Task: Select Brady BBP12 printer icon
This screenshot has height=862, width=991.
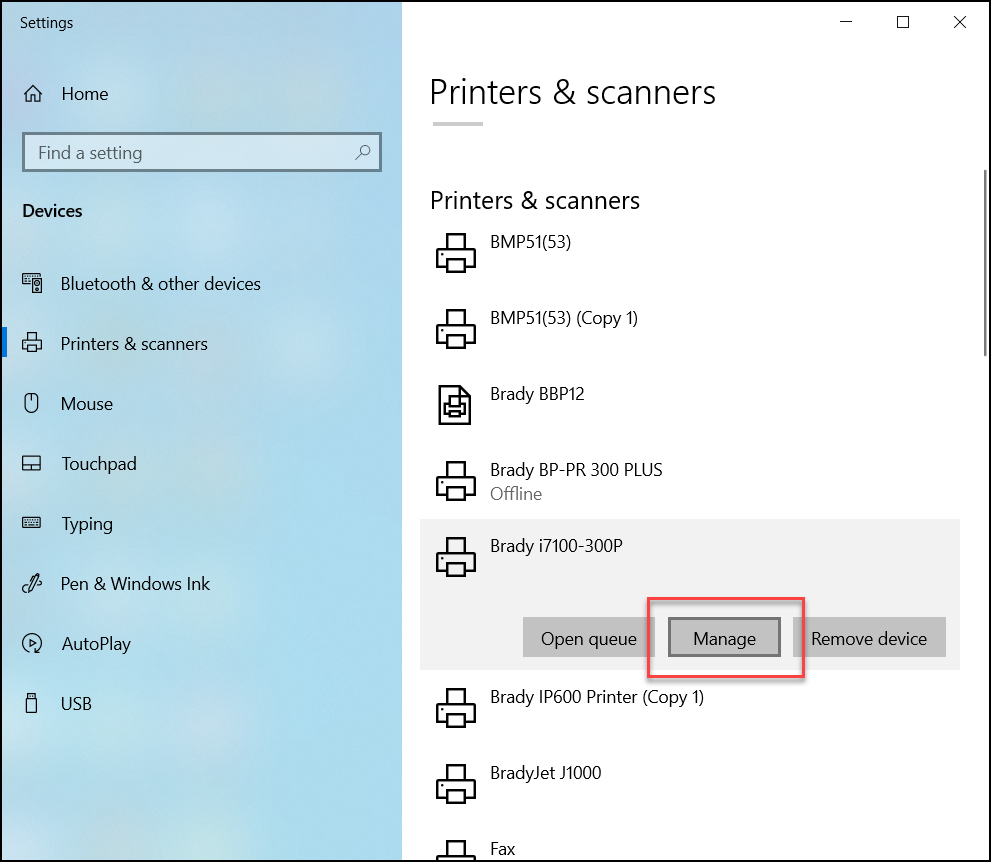Action: point(455,405)
